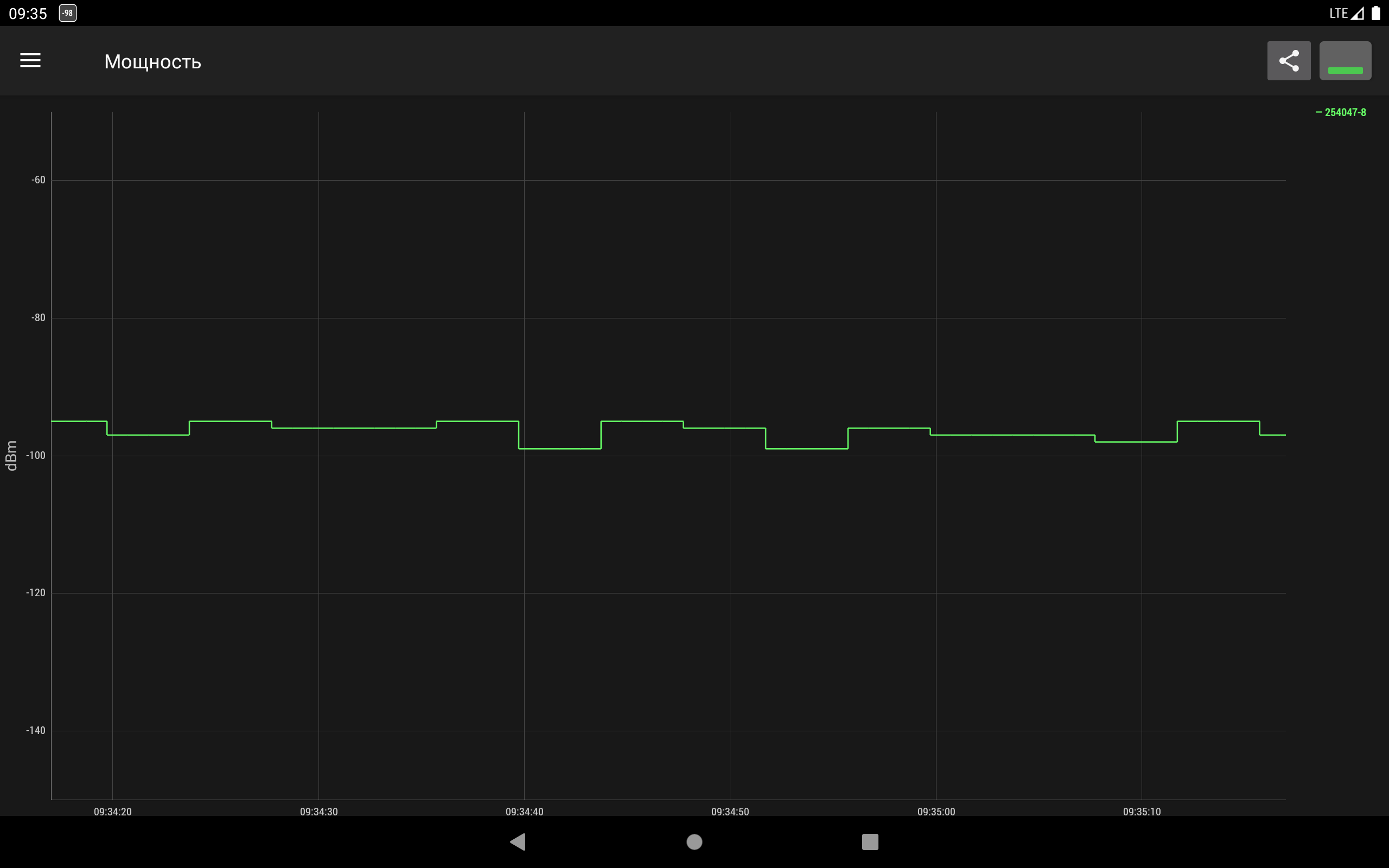
Task: Tap the Android recent apps square button
Action: pyautogui.click(x=870, y=841)
